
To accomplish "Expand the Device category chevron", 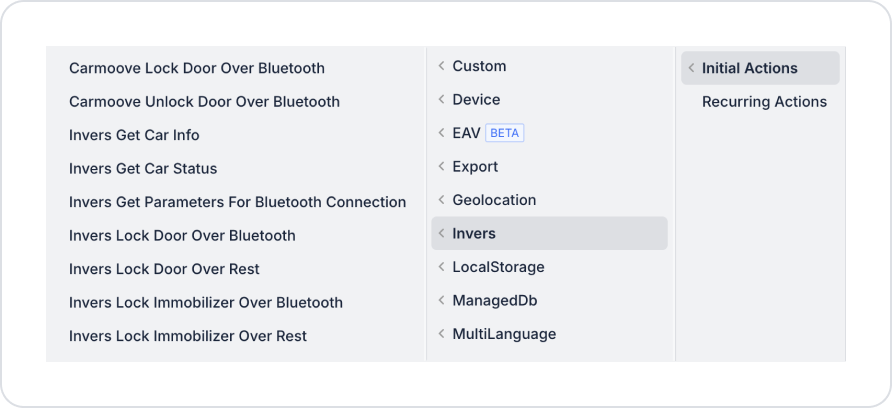I will [441, 100].
